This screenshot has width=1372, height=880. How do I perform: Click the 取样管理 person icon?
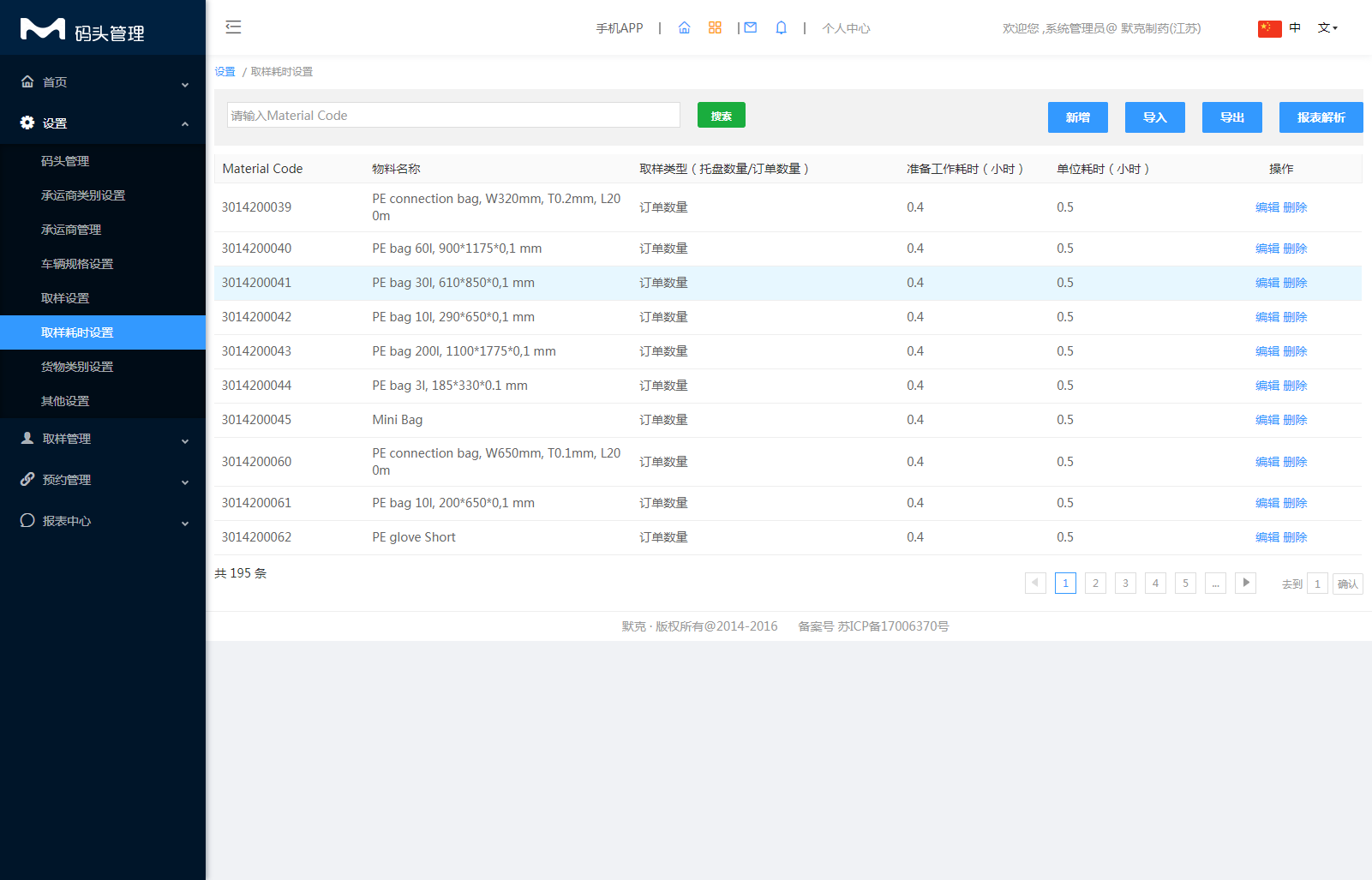tap(27, 438)
